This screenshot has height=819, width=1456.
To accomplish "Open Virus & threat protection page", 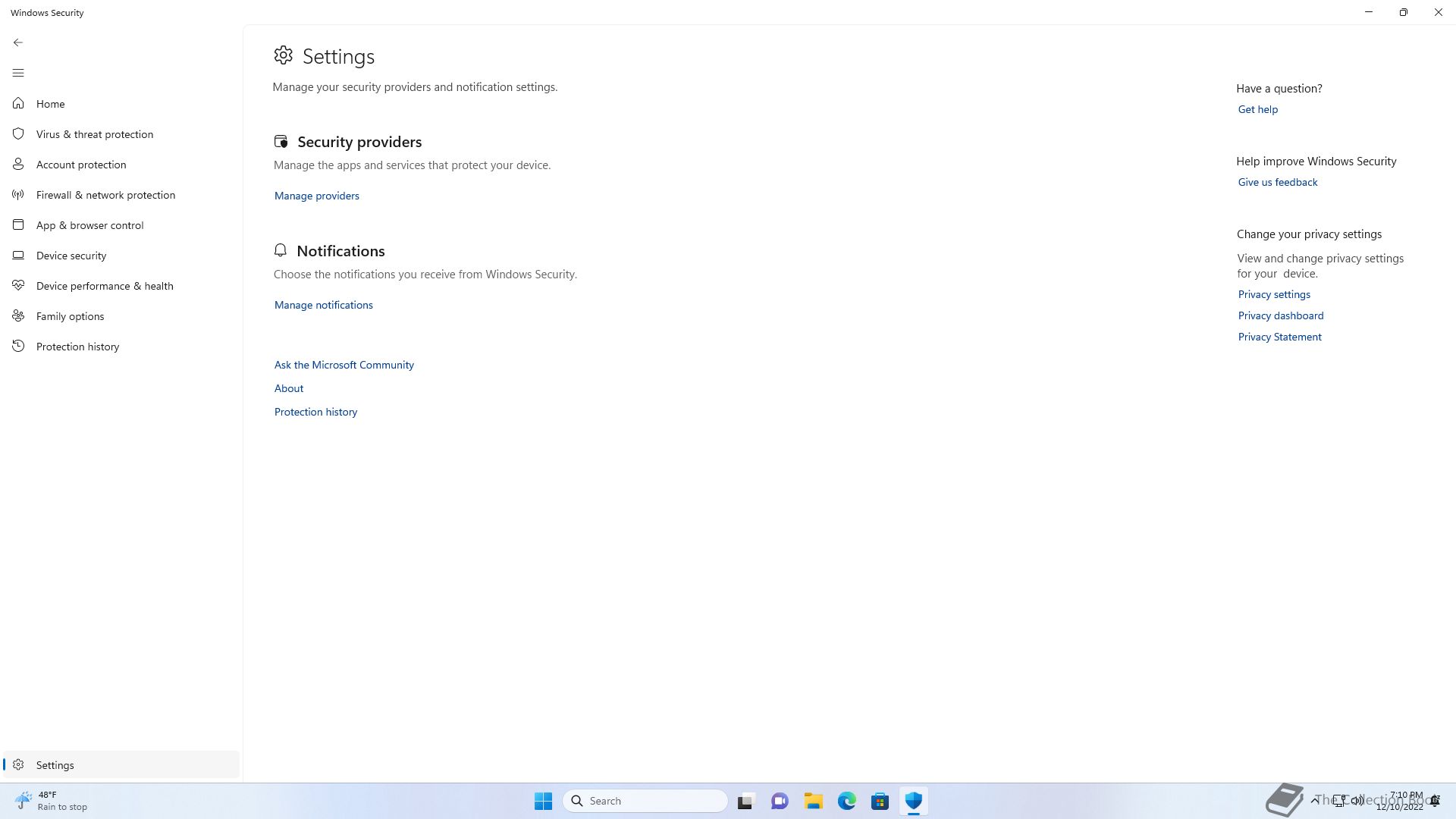I will click(x=121, y=134).
